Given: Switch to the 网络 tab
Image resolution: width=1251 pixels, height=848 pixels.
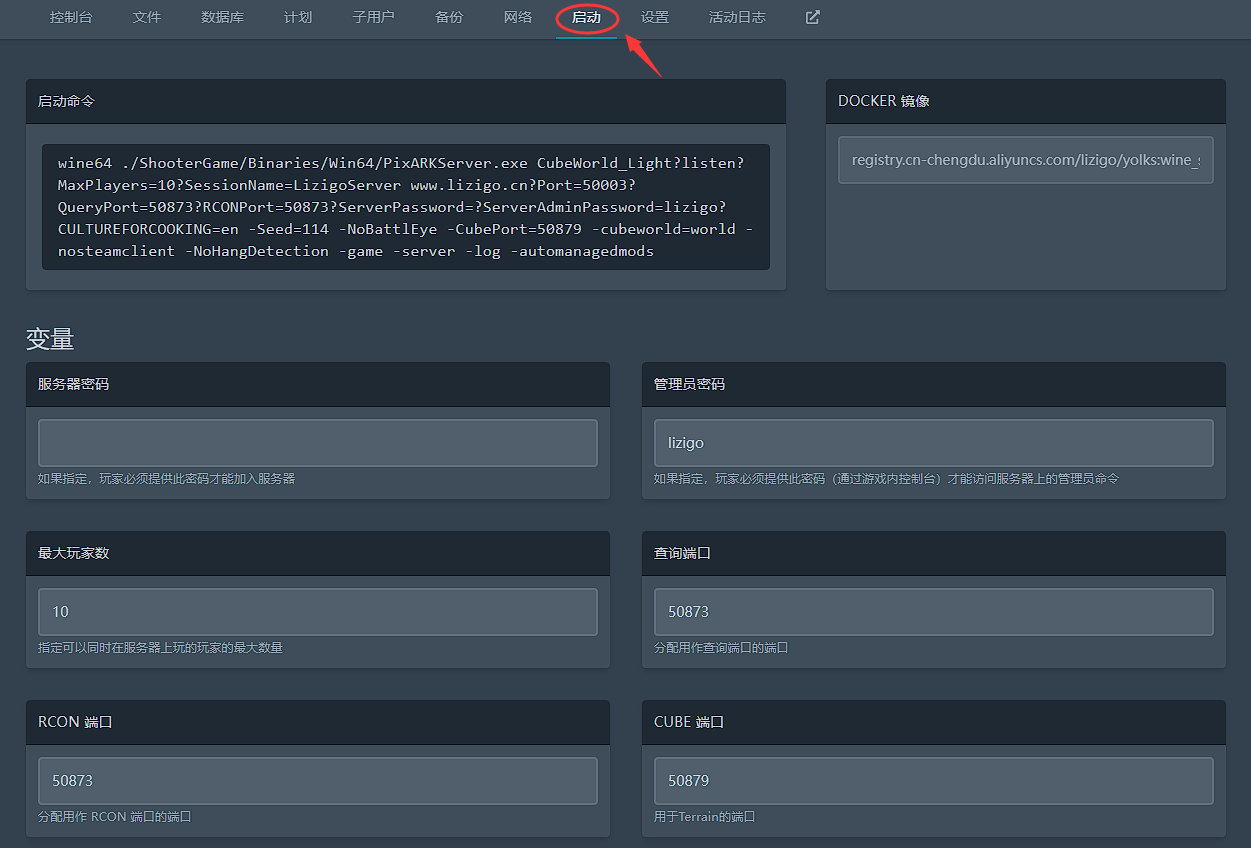Looking at the screenshot, I should point(518,17).
